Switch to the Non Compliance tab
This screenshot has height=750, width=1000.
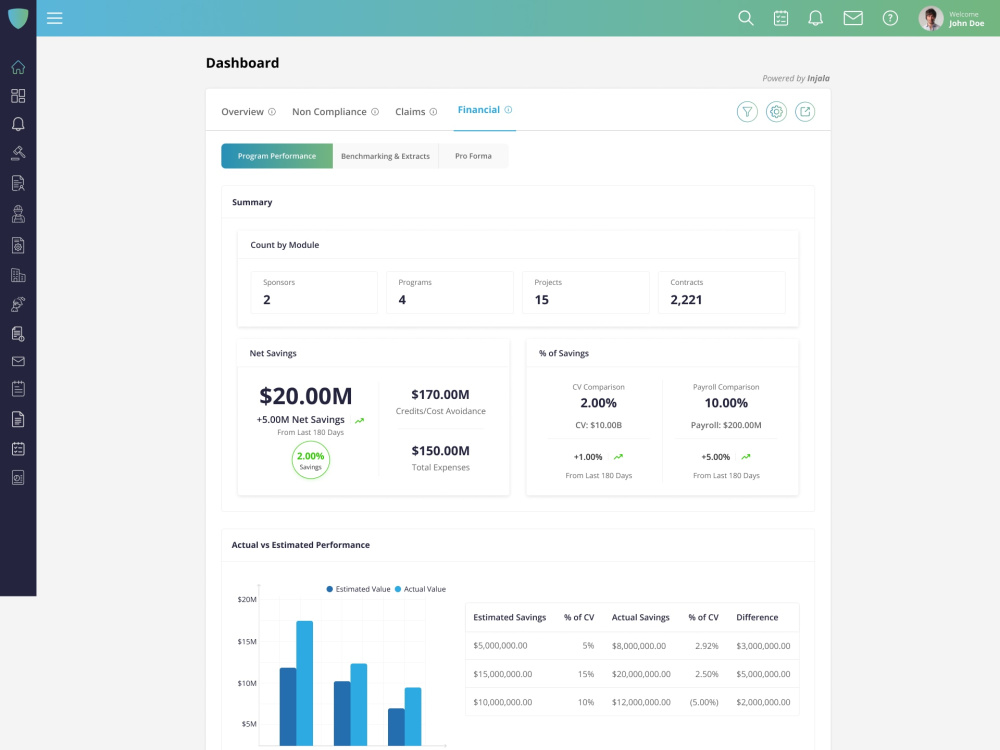pos(329,112)
